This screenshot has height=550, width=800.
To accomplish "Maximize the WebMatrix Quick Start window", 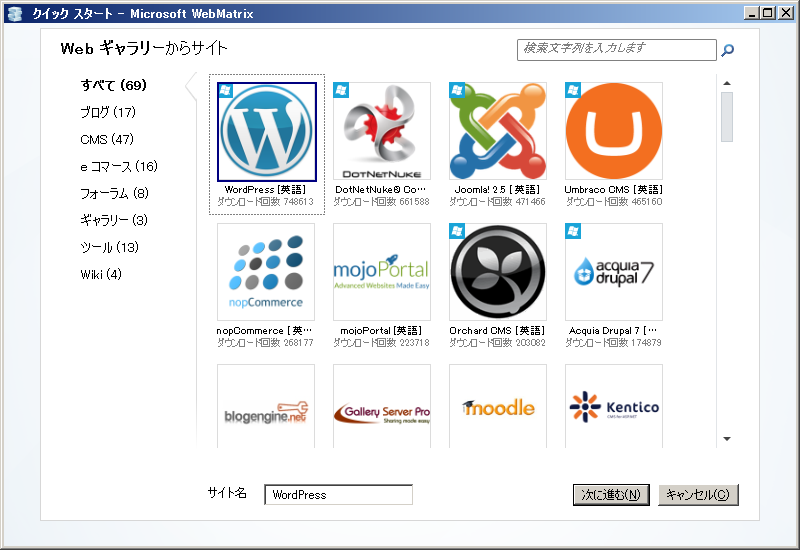I will pos(767,13).
